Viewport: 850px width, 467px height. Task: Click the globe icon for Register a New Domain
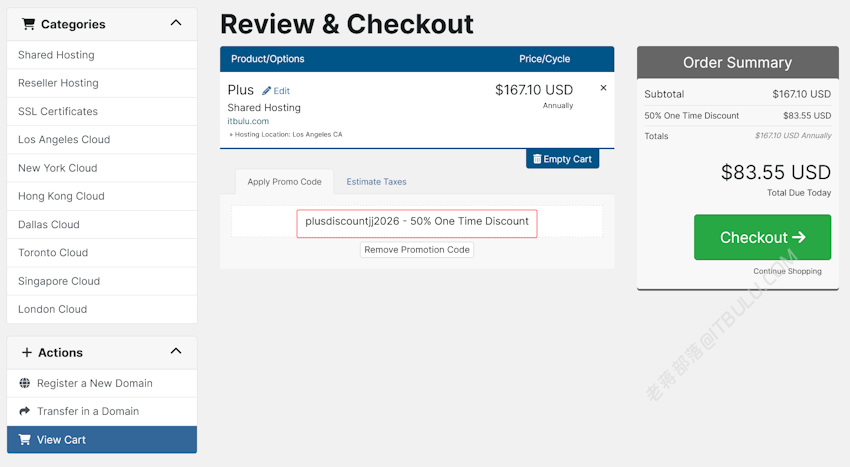click(x=25, y=383)
